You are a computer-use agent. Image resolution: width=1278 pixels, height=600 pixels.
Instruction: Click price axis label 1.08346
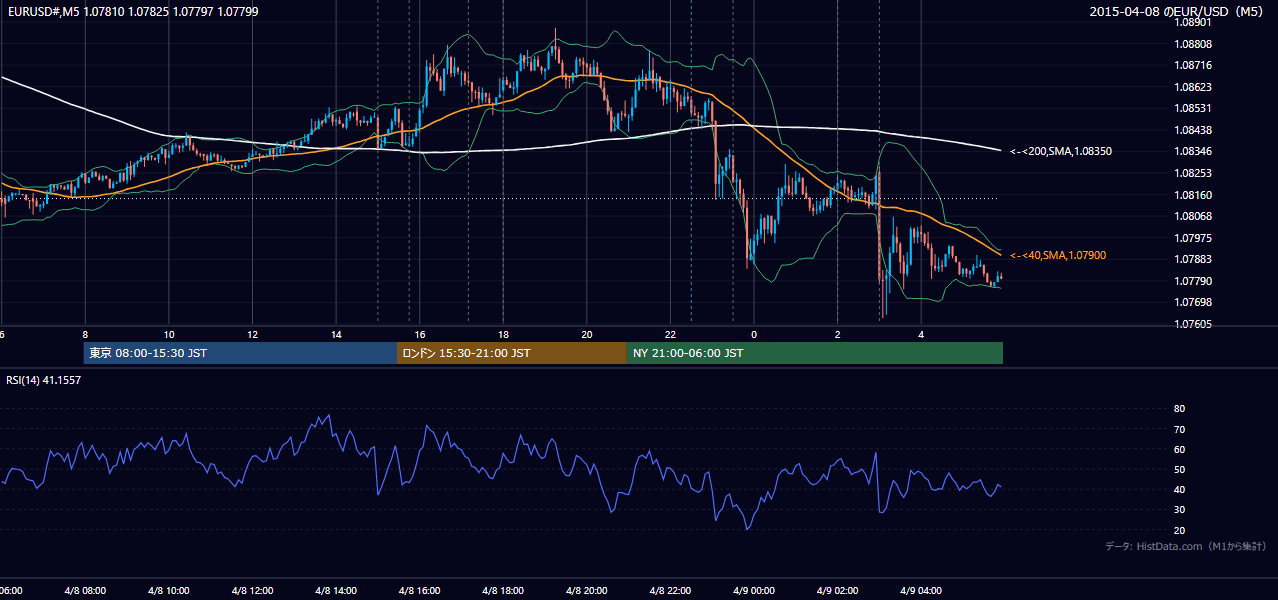[1193, 151]
